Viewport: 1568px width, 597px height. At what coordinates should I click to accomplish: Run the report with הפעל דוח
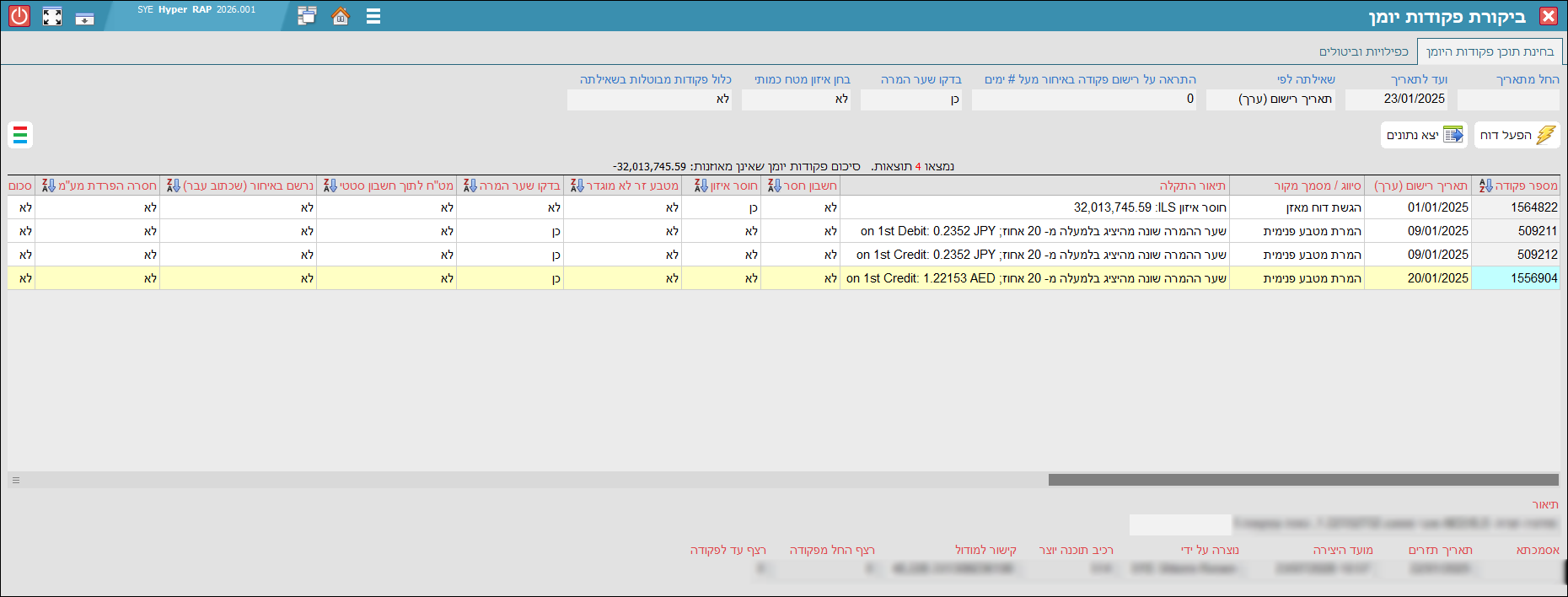[1517, 135]
